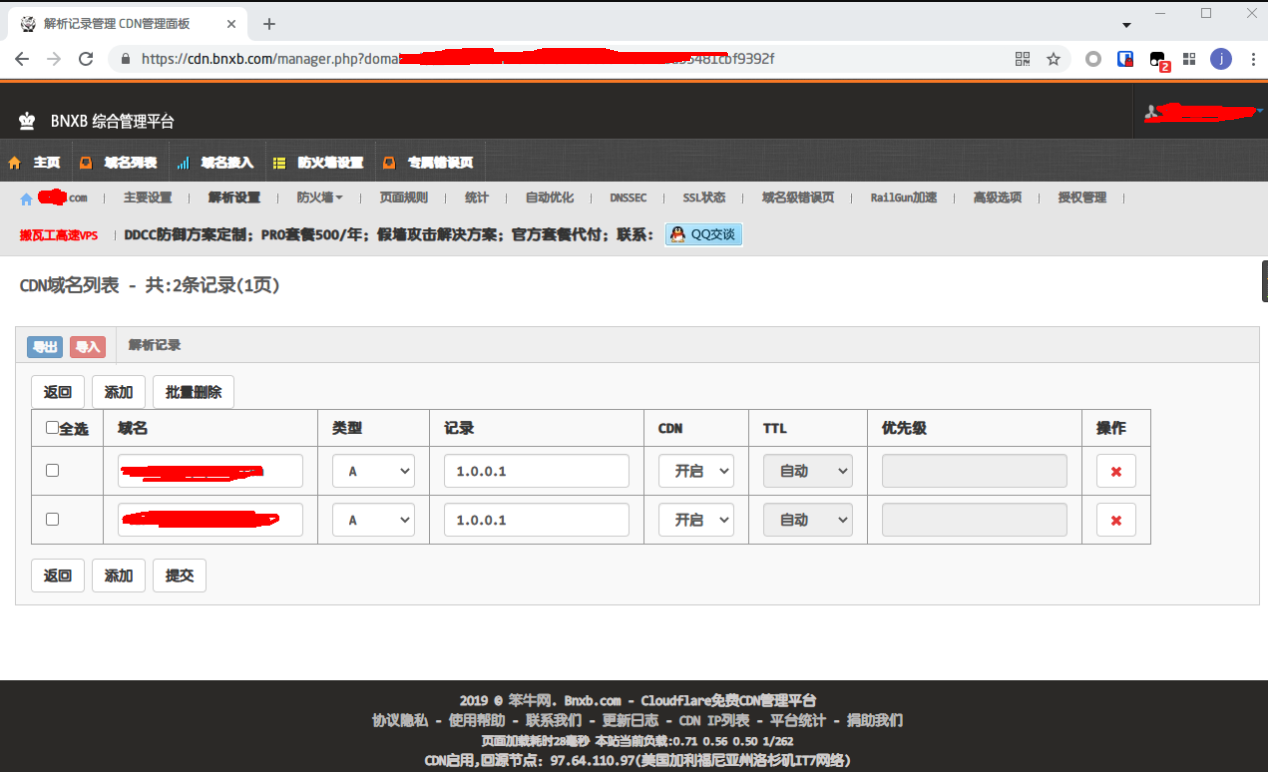Screen dimensions: 1268x772
Task: Open the DNSSEC menu item
Action: [628, 198]
